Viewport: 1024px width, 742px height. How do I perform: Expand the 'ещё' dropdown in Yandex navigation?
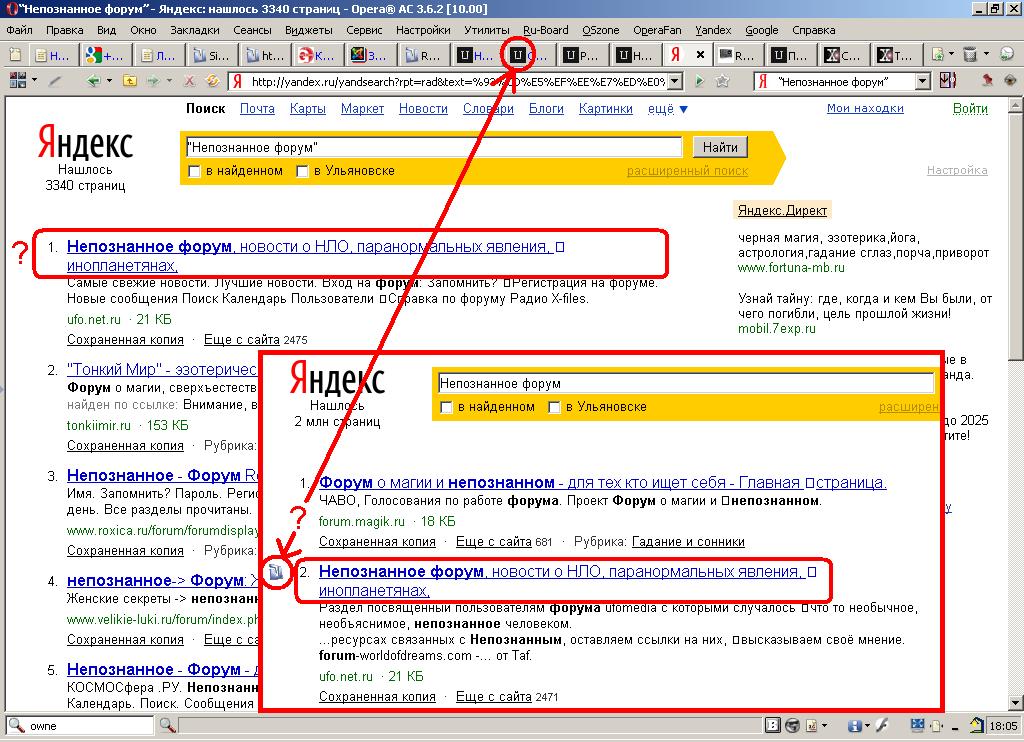point(667,109)
